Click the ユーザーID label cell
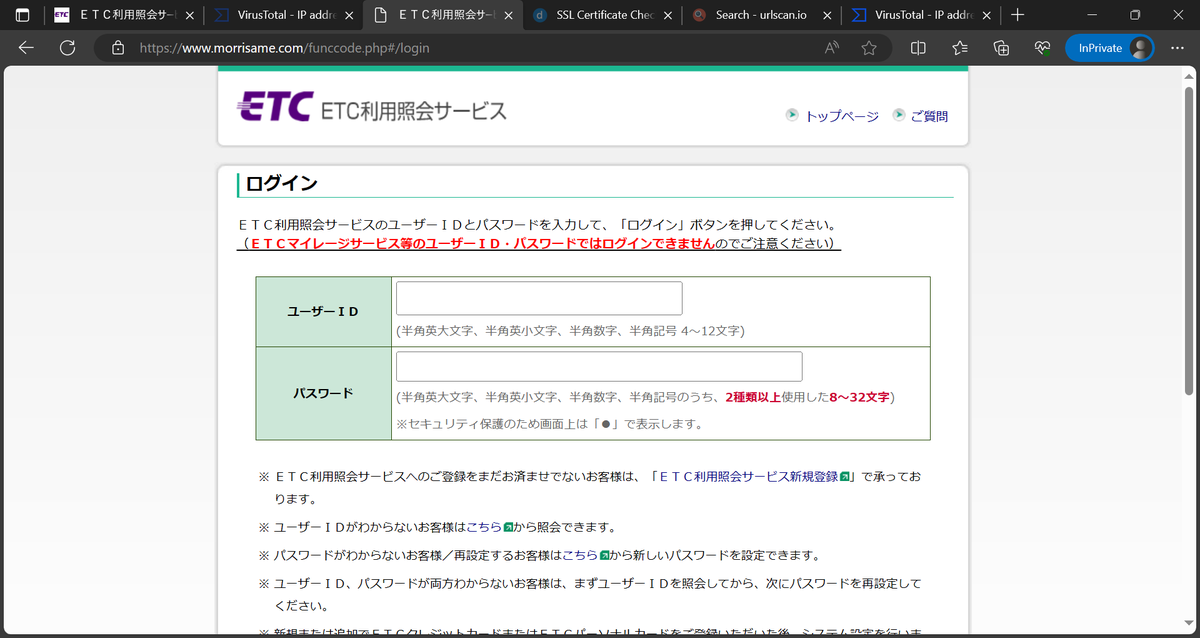 point(324,312)
